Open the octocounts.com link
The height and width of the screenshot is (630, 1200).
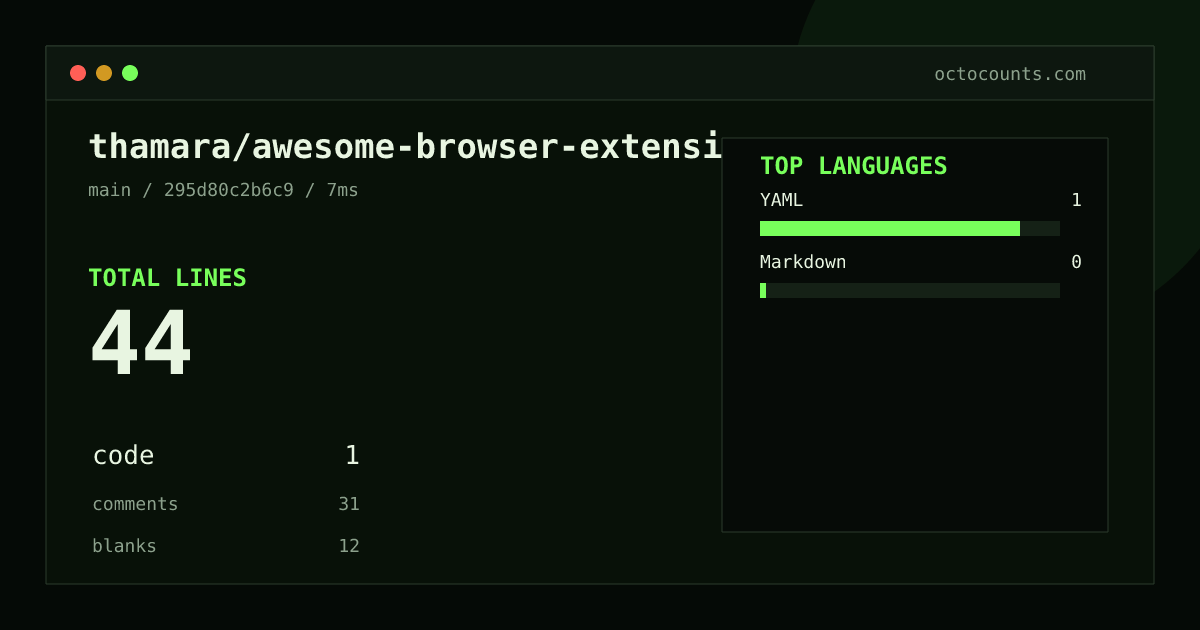(x=1010, y=74)
